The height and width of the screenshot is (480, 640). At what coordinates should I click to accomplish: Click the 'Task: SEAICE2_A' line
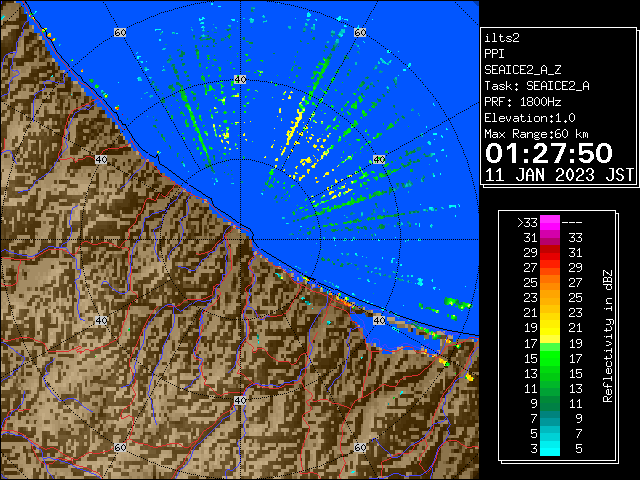(x=537, y=86)
